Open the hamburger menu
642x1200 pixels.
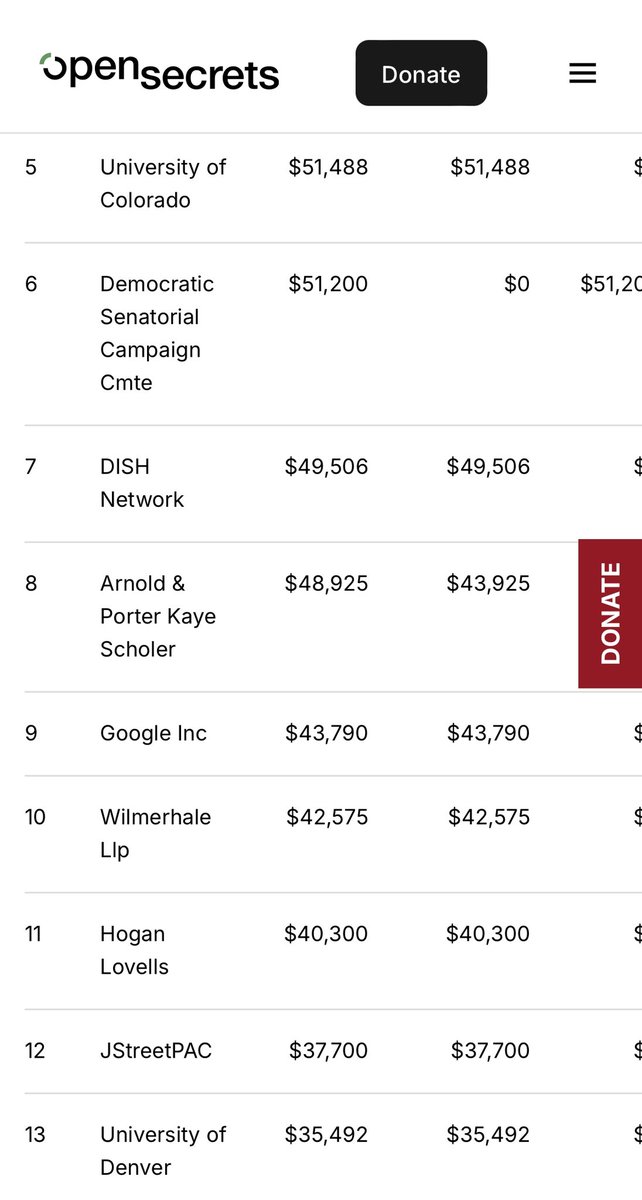[582, 73]
